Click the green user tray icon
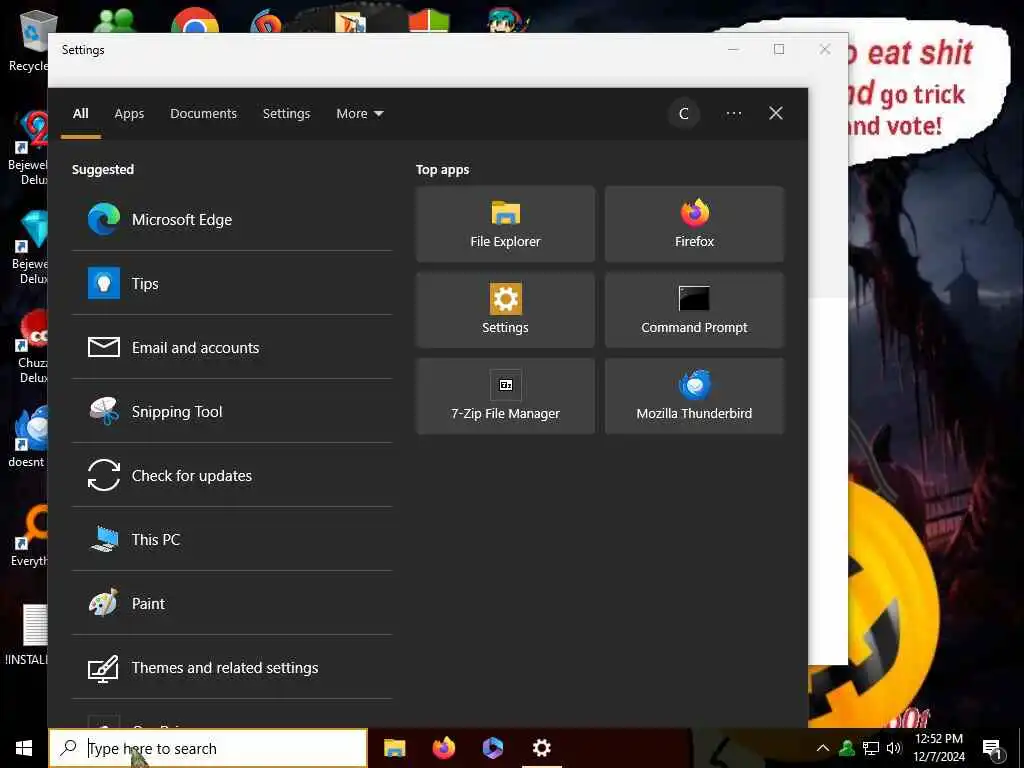Viewport: 1024px width, 768px height. 847,748
